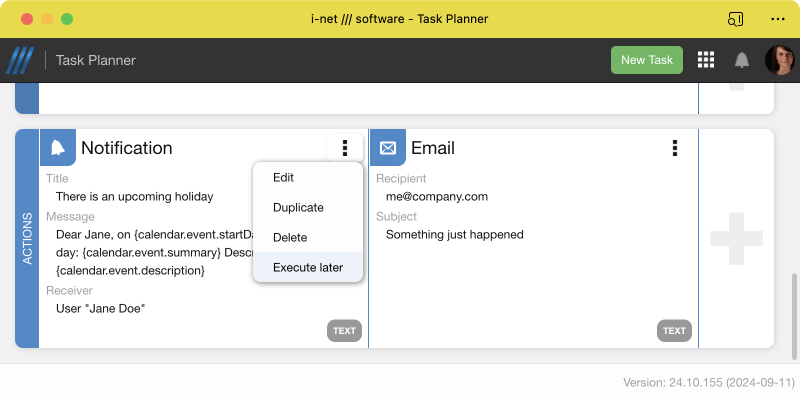The height and width of the screenshot is (400, 800).
Task: Click the Task Planner header title
Action: [x=96, y=60]
